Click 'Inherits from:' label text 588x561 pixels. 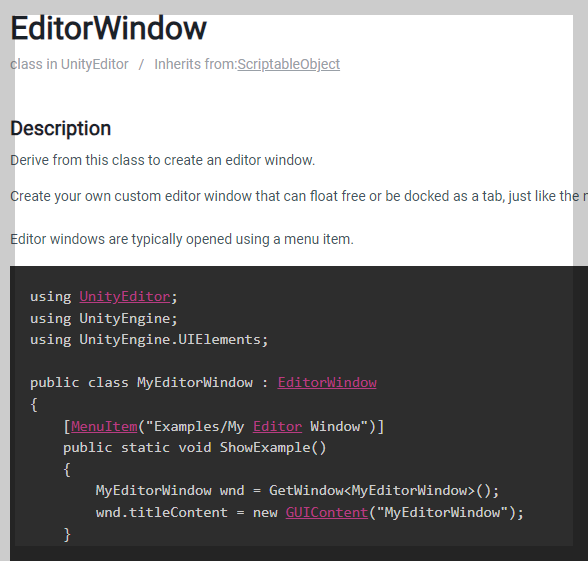[x=195, y=64]
